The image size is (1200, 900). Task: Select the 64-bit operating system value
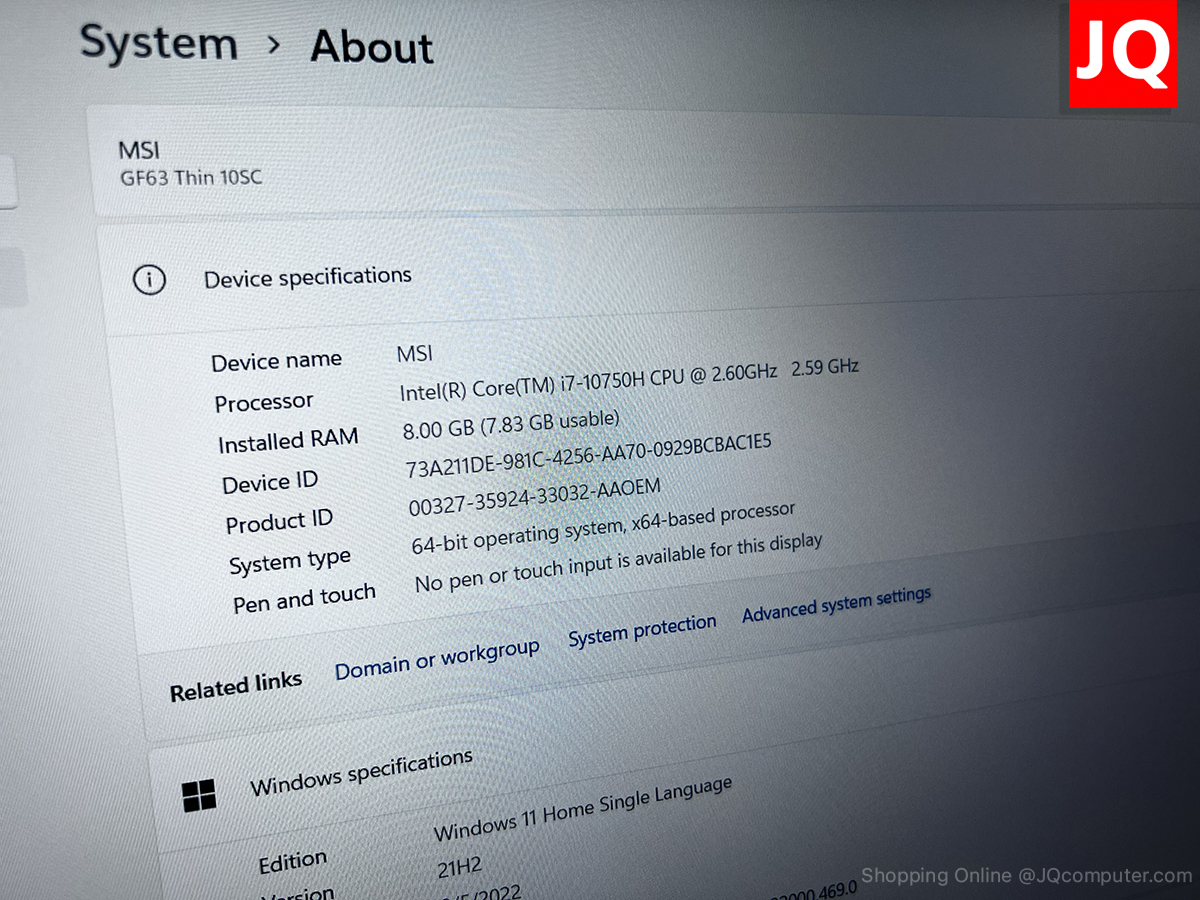tap(604, 529)
